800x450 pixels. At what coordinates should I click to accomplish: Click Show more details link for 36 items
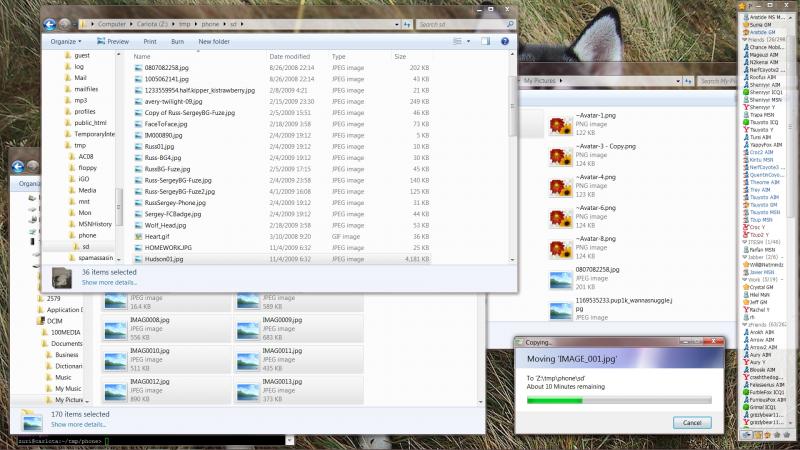pos(109,283)
